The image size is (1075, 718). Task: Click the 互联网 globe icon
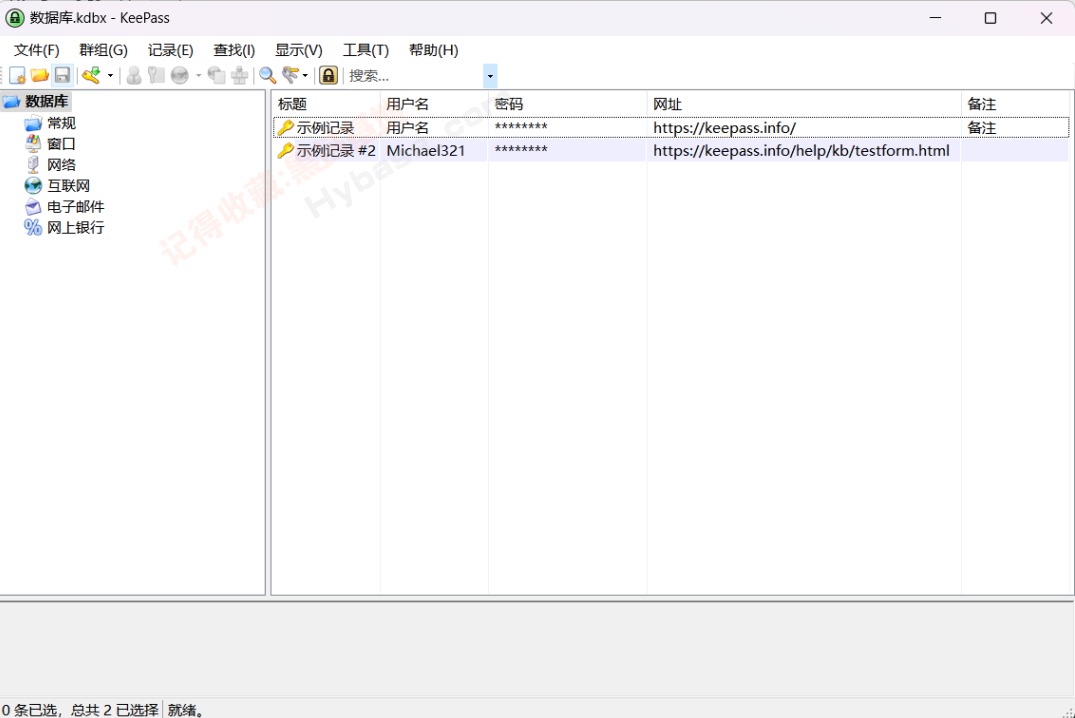click(33, 186)
